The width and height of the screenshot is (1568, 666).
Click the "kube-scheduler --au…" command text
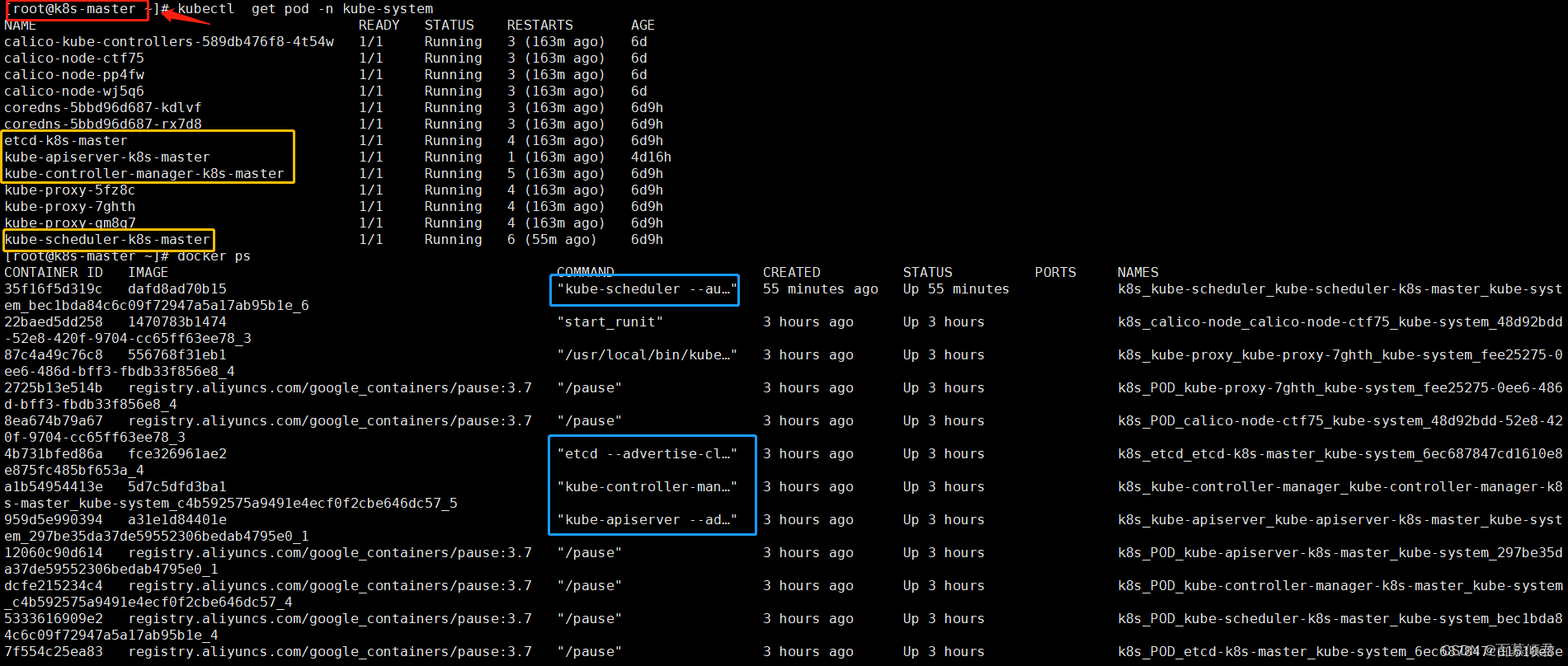647,289
